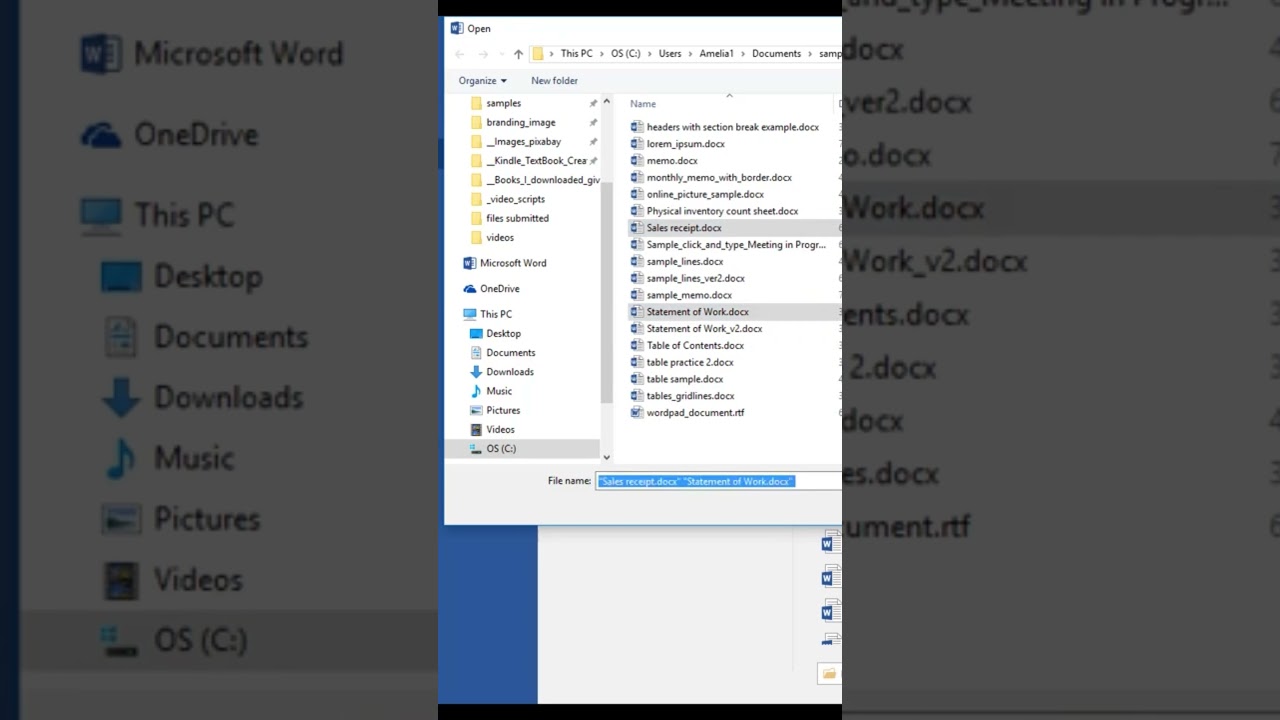This screenshot has width=1280, height=720.
Task: Click file icon of memo.docx
Action: (637, 161)
